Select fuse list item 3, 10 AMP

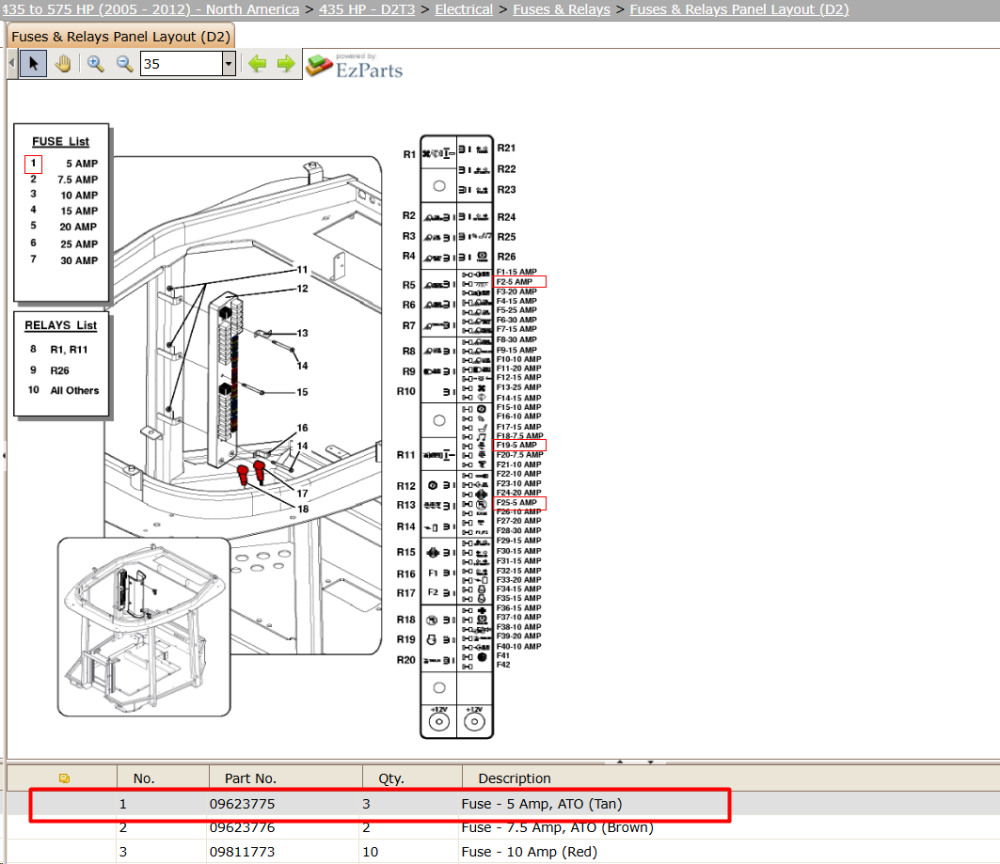tap(62, 195)
